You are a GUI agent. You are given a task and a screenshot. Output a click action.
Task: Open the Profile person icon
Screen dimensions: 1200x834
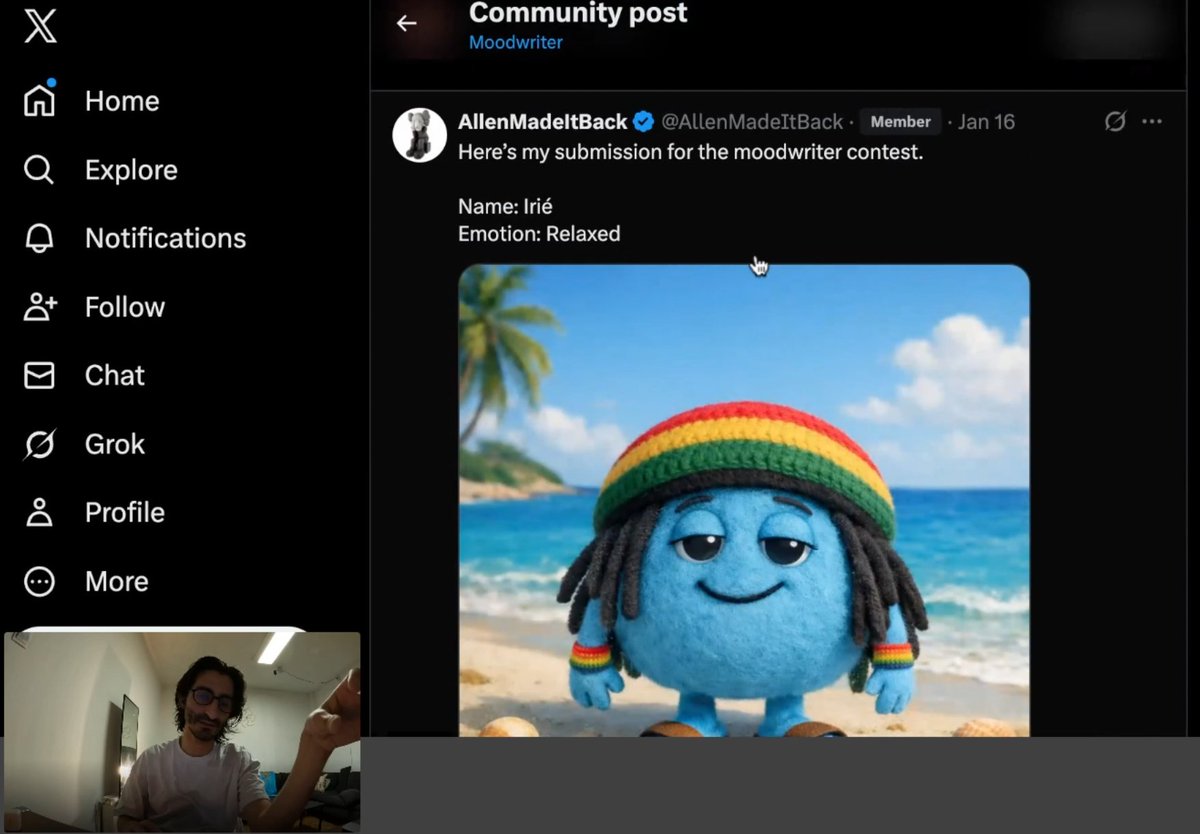tap(39, 512)
